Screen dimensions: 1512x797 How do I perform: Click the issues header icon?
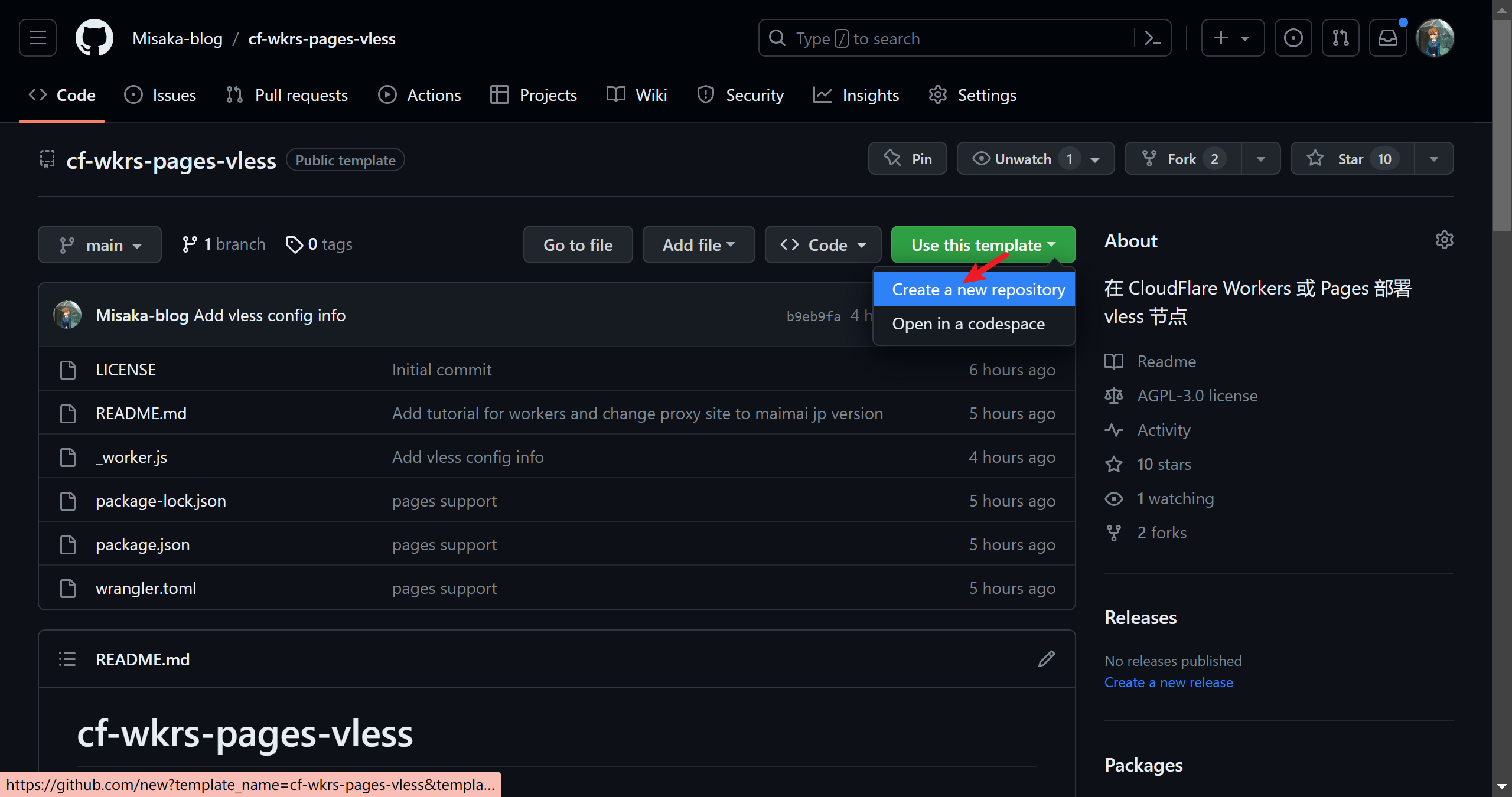coord(1293,38)
